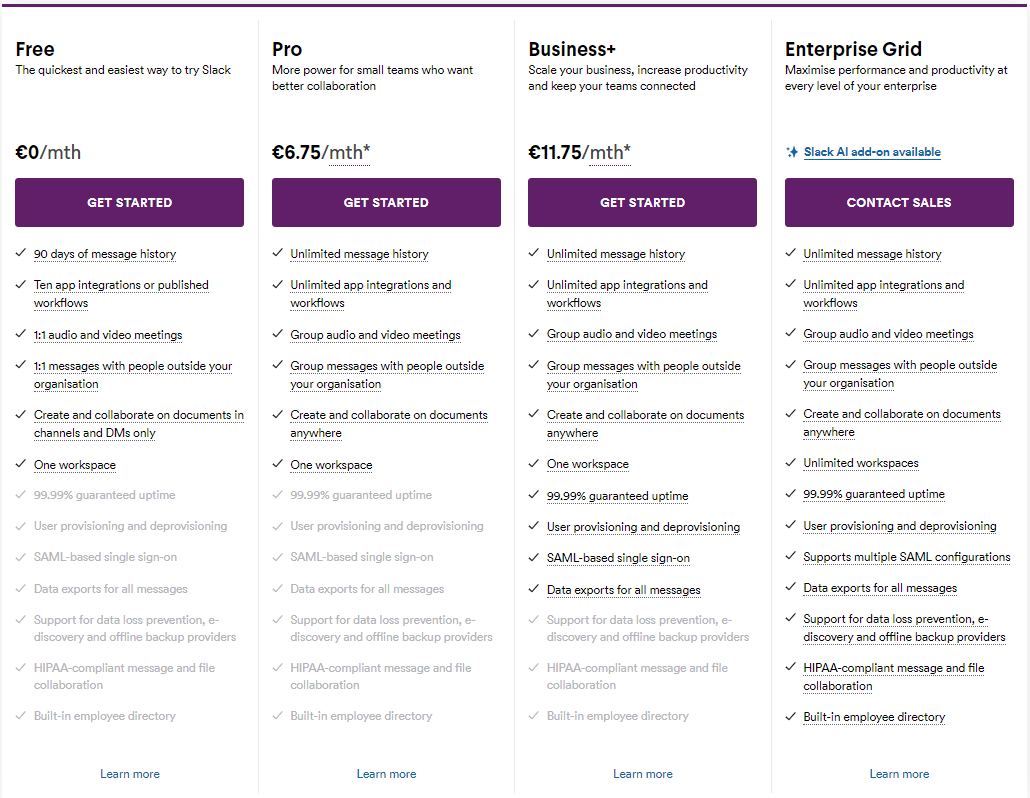The width and height of the screenshot is (1030, 798).
Task: Click Business+ Data exports for all messages
Action: click(x=623, y=590)
